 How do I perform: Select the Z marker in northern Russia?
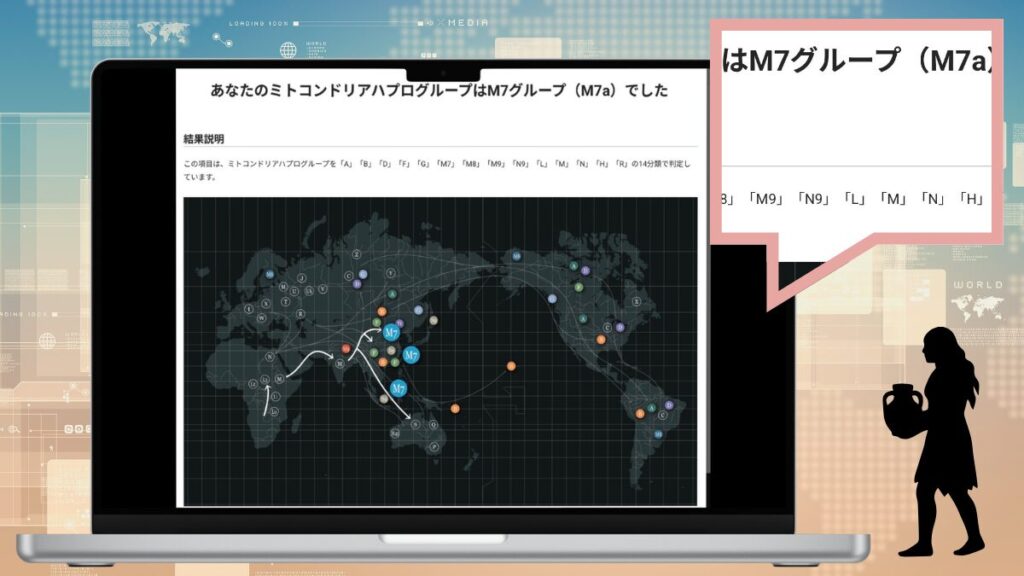[357, 254]
